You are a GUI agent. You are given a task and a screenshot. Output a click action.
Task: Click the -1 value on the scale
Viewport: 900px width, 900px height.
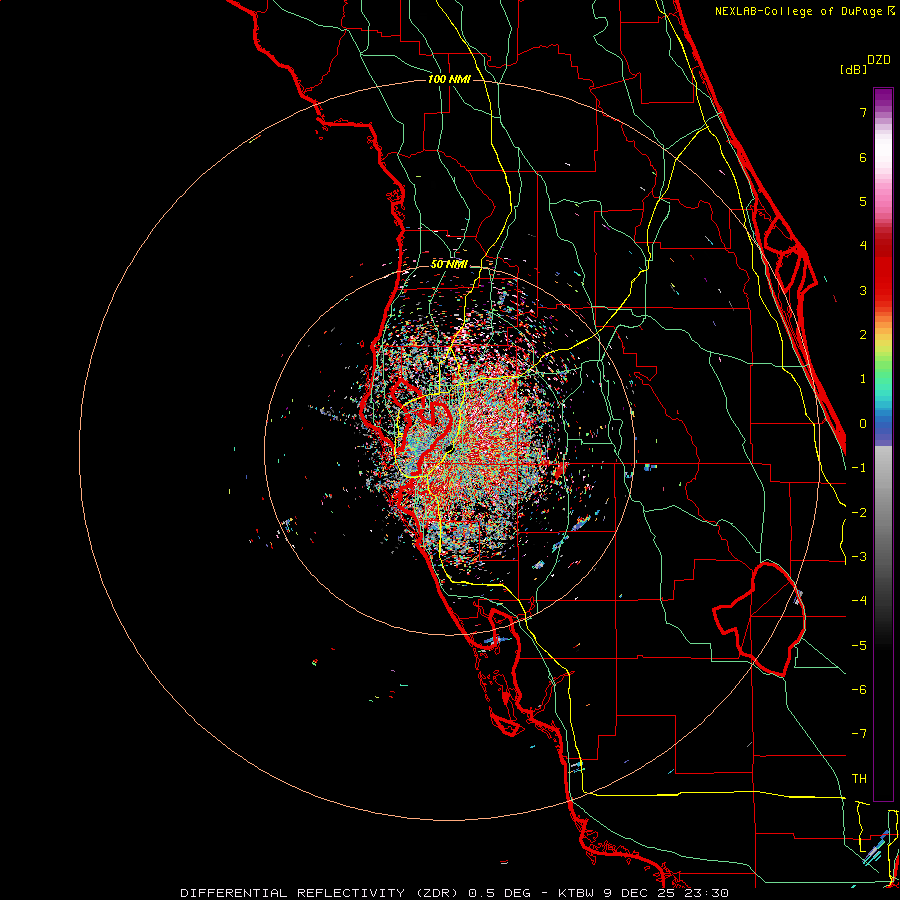click(859, 468)
